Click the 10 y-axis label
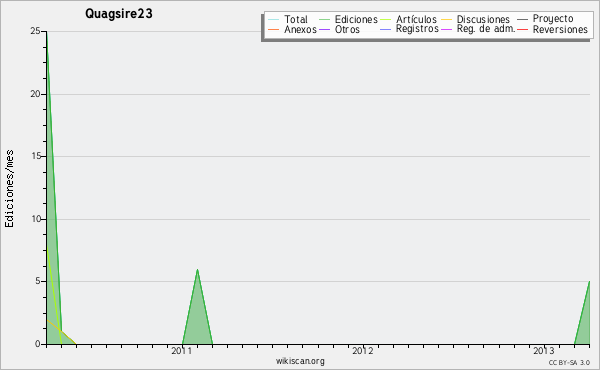This screenshot has height=370, width=600. [35, 219]
